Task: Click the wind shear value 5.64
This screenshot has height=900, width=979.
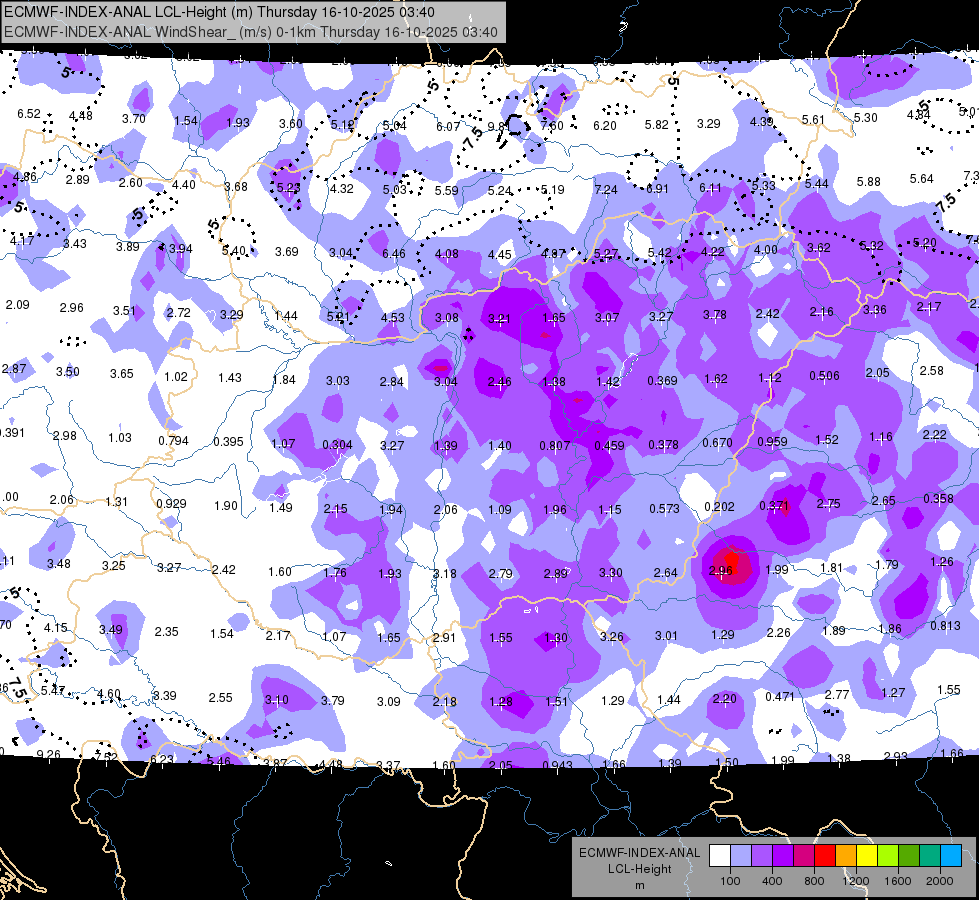Action: [922, 179]
